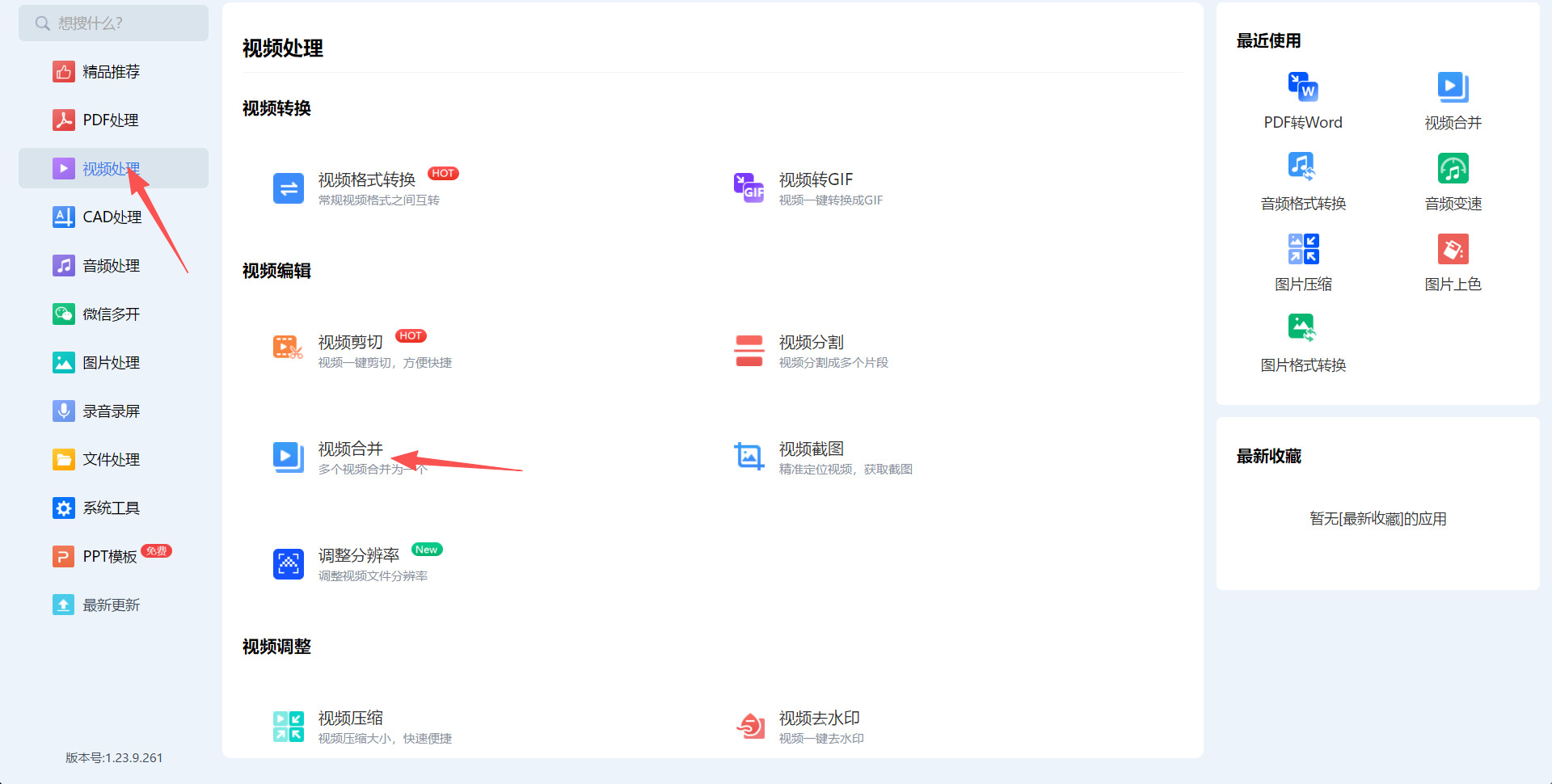
Task: Select the 系统工具 menu label
Action: pos(112,508)
